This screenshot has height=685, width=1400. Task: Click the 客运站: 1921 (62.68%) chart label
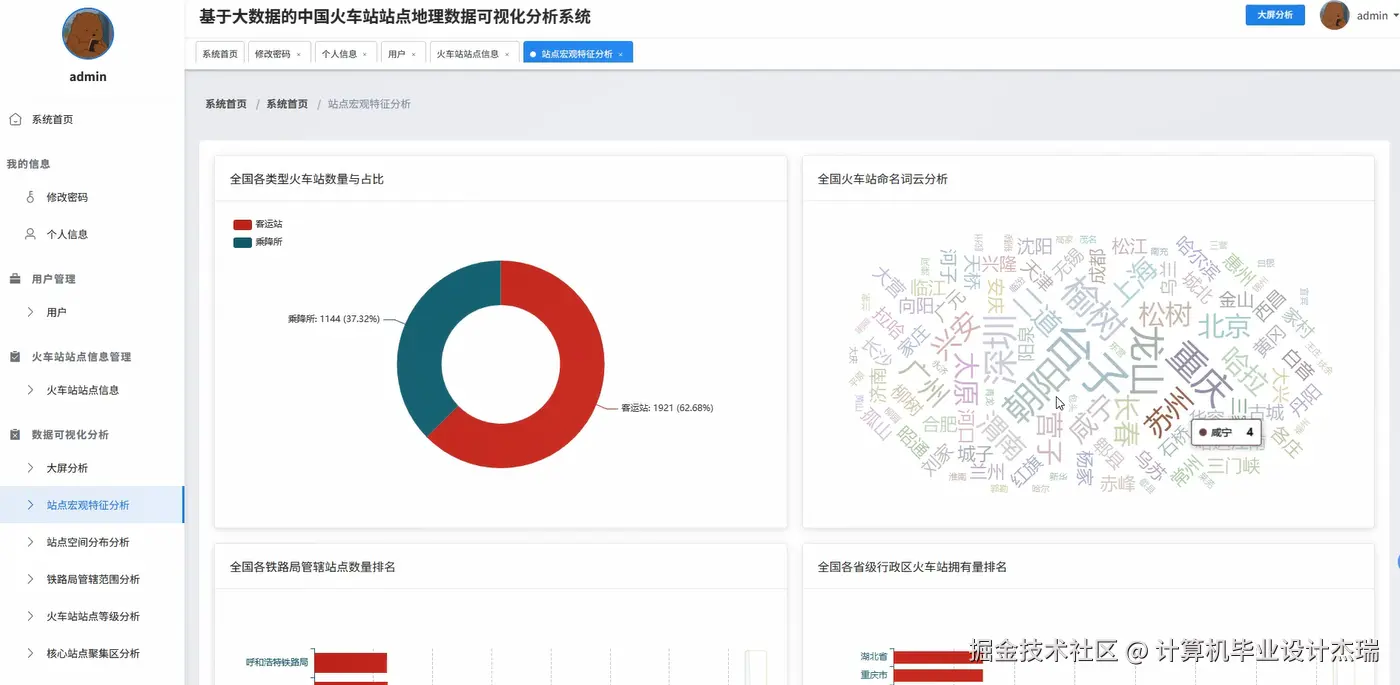click(667, 408)
